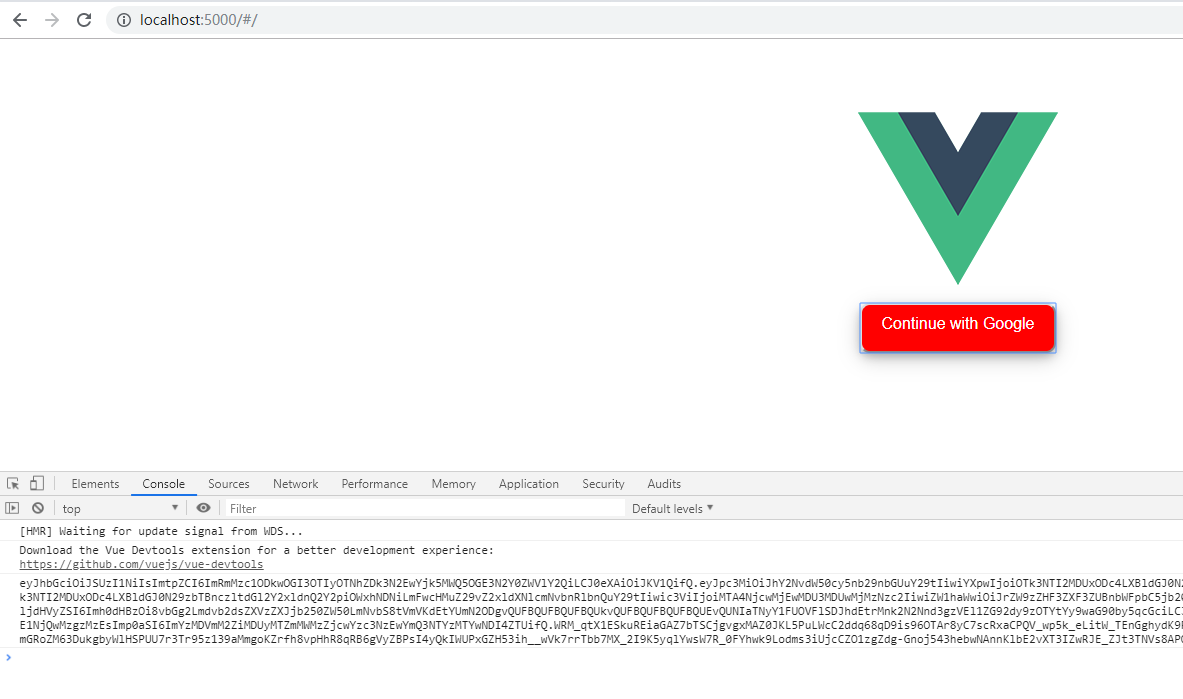1183x699 pixels.
Task: Click the Download the Vue Devtools extension message
Action: click(x=257, y=550)
